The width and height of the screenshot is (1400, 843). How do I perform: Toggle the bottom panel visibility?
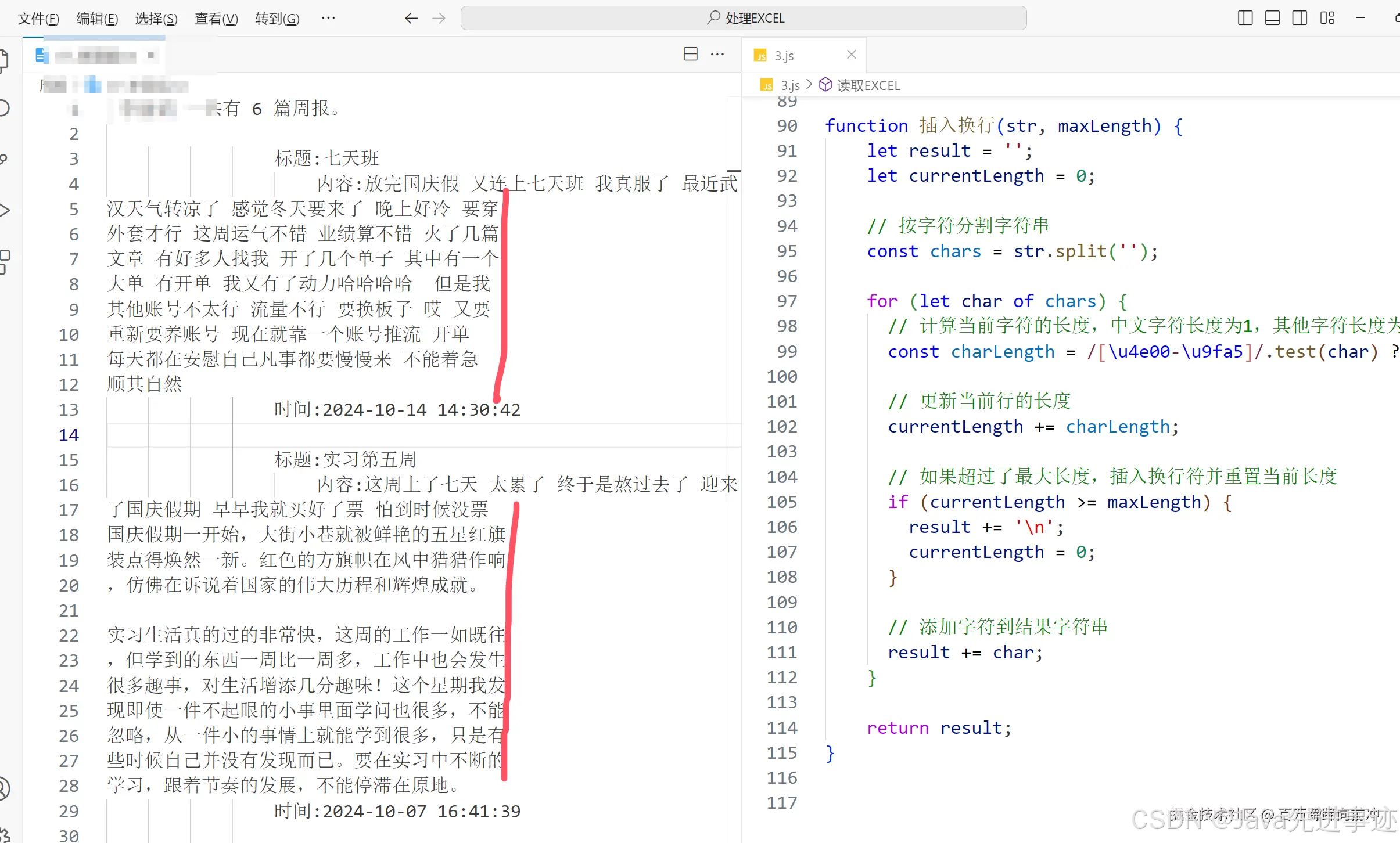point(1272,18)
